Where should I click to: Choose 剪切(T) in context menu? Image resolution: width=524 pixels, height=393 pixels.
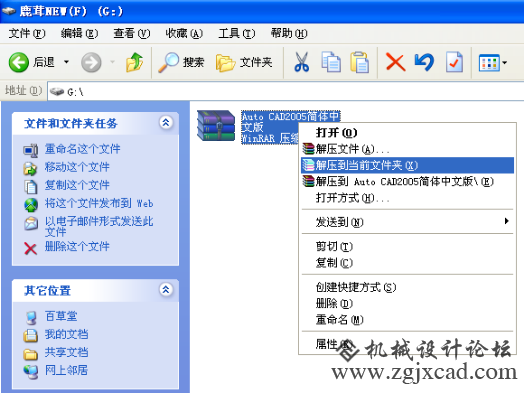coord(407,246)
